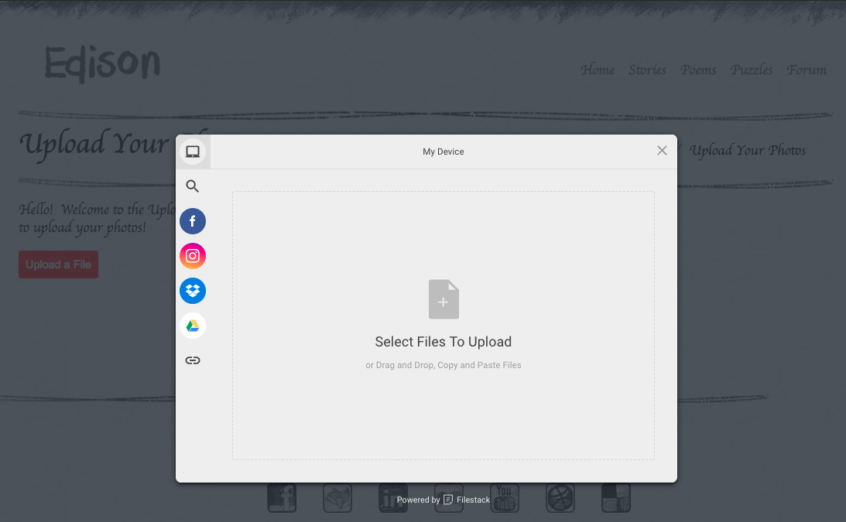This screenshot has width=846, height=522.
Task: Open the LinkedIn footer social icon
Action: point(393,498)
